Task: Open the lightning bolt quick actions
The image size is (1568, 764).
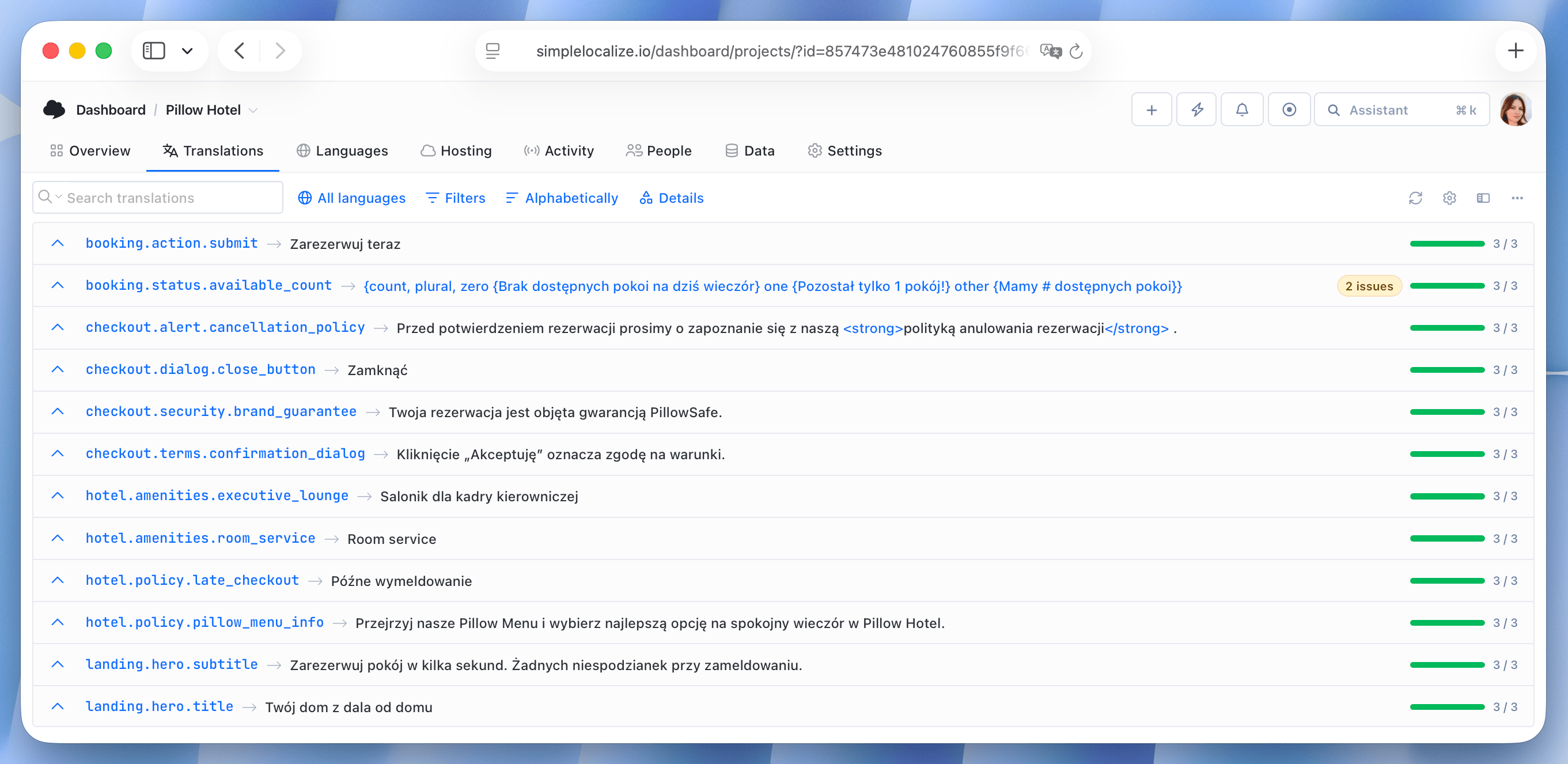Action: pos(1196,110)
